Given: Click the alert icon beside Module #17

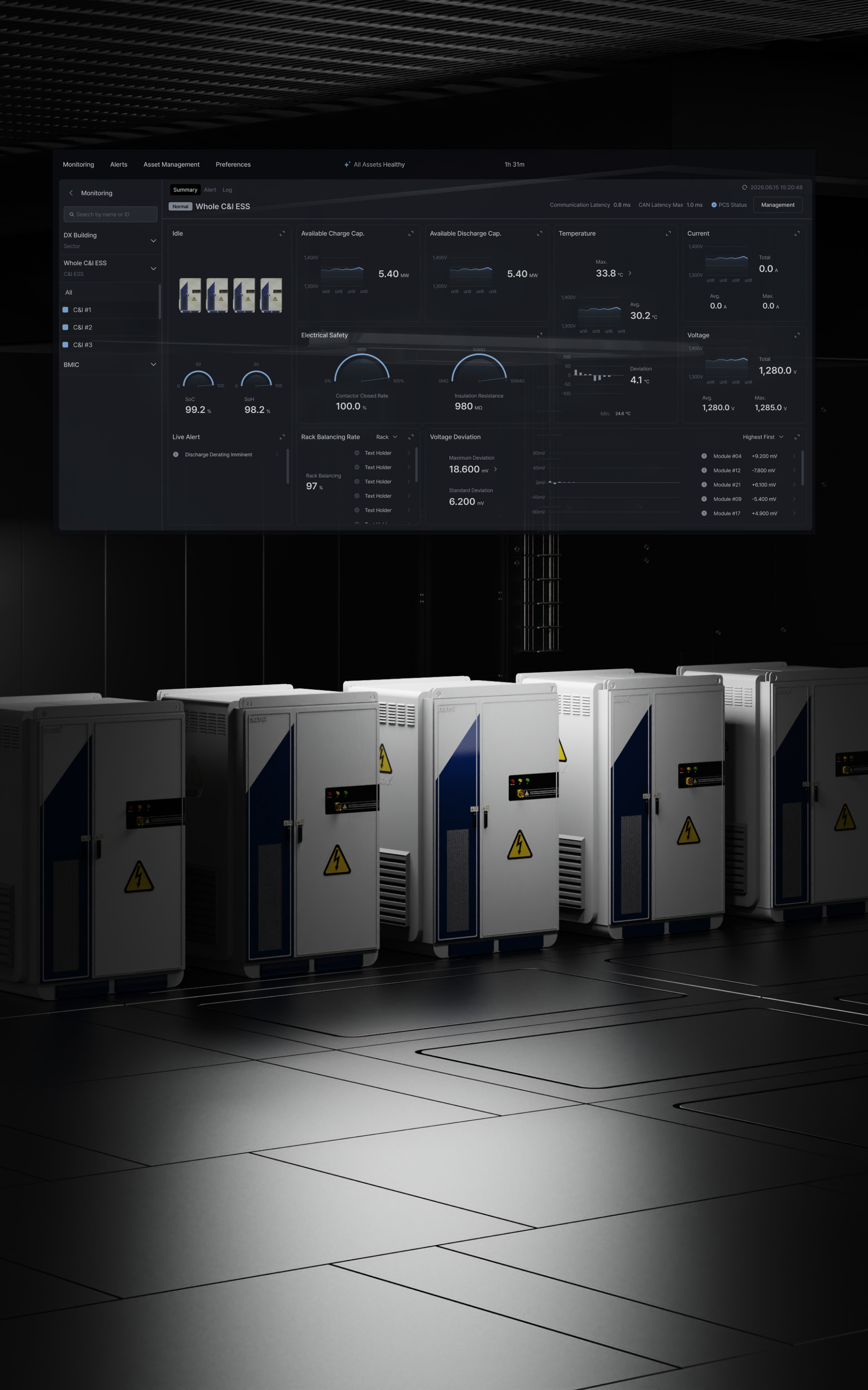Looking at the screenshot, I should pos(704,514).
